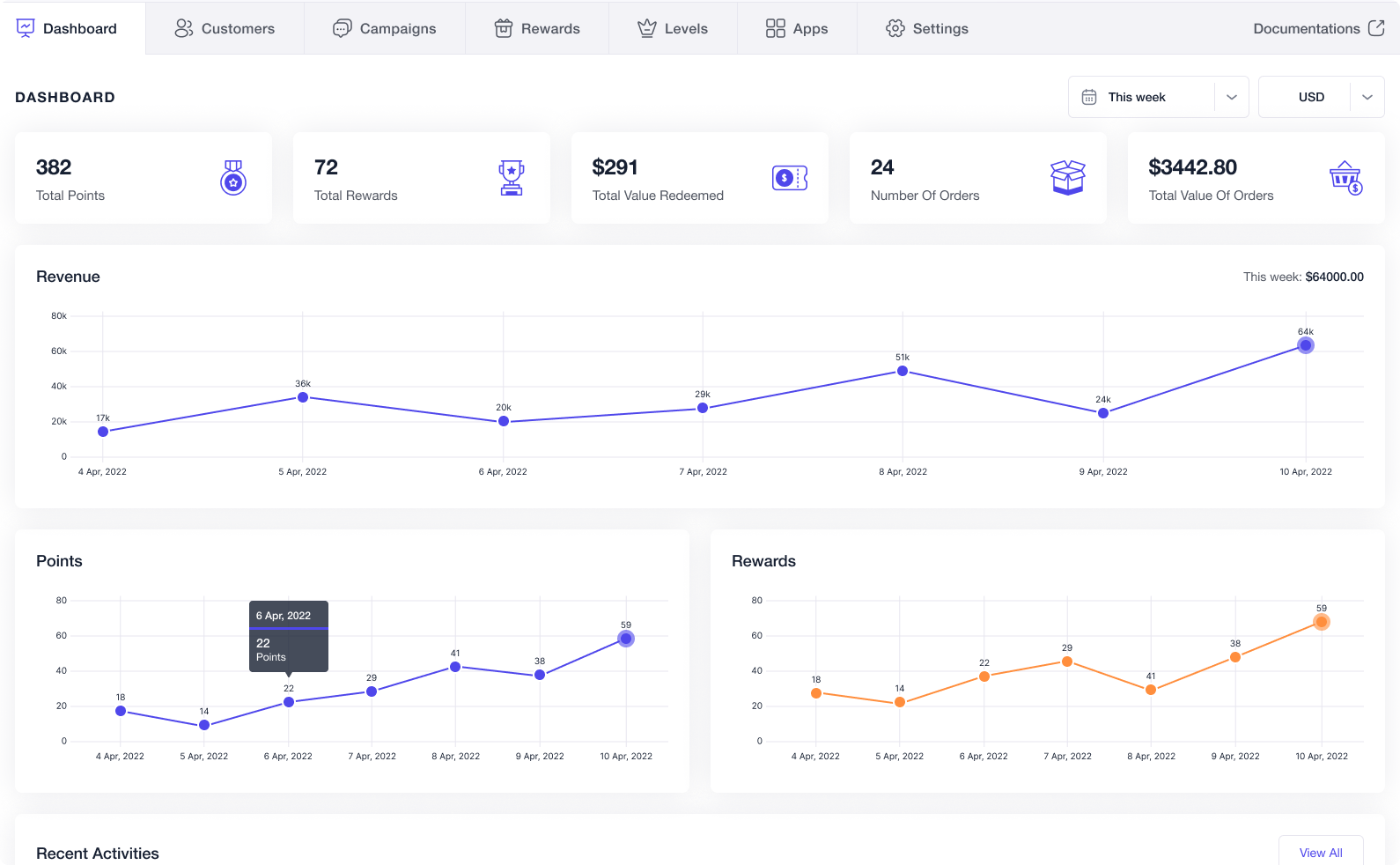Click the Recent Activities heading

coord(98,853)
